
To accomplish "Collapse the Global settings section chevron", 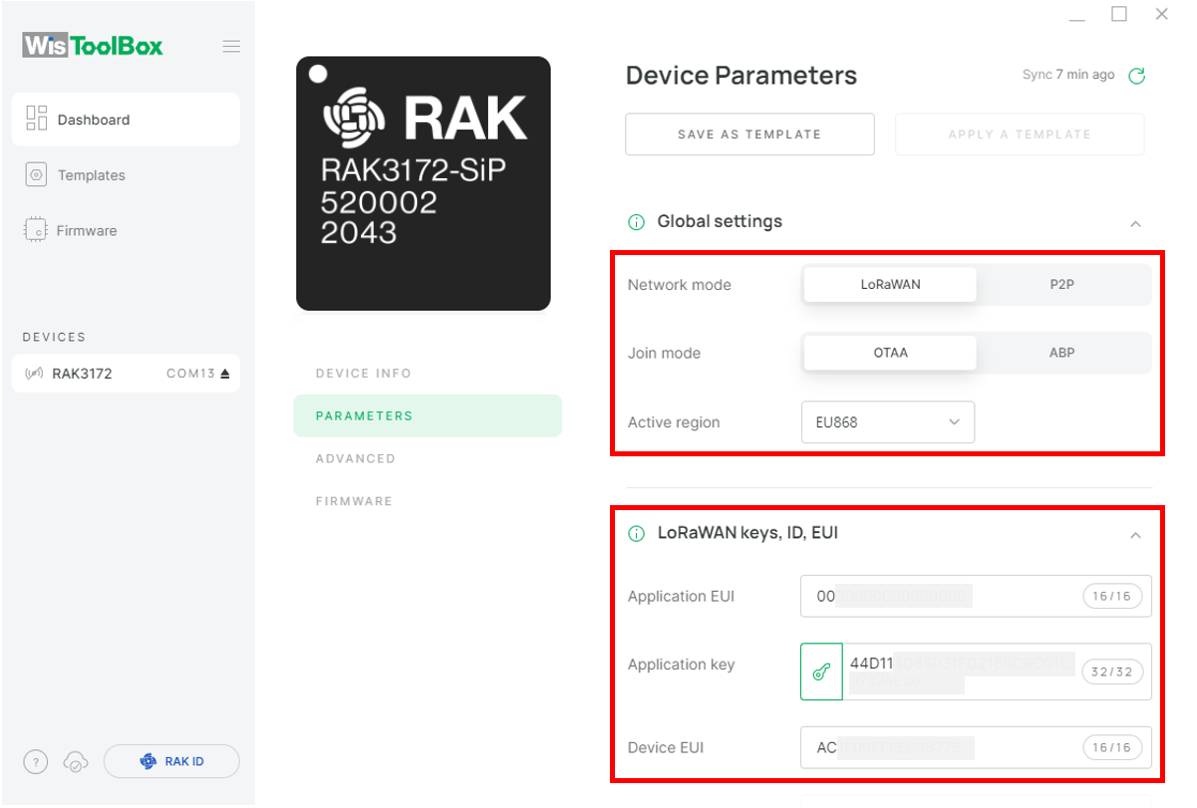I will coord(1136,224).
